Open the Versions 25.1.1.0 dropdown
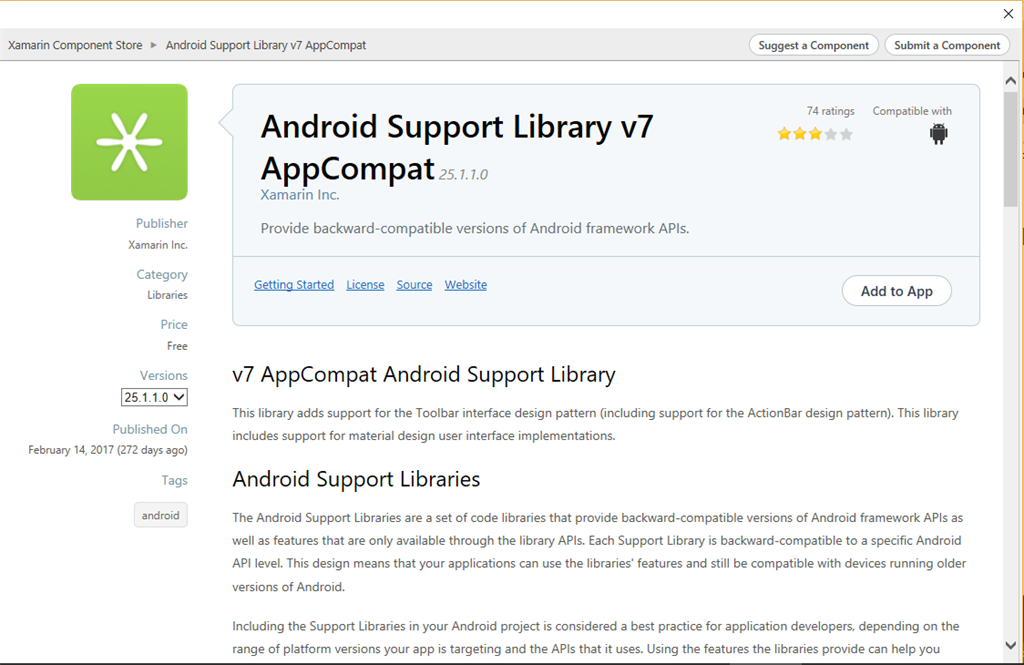This screenshot has width=1024, height=665. tap(154, 397)
